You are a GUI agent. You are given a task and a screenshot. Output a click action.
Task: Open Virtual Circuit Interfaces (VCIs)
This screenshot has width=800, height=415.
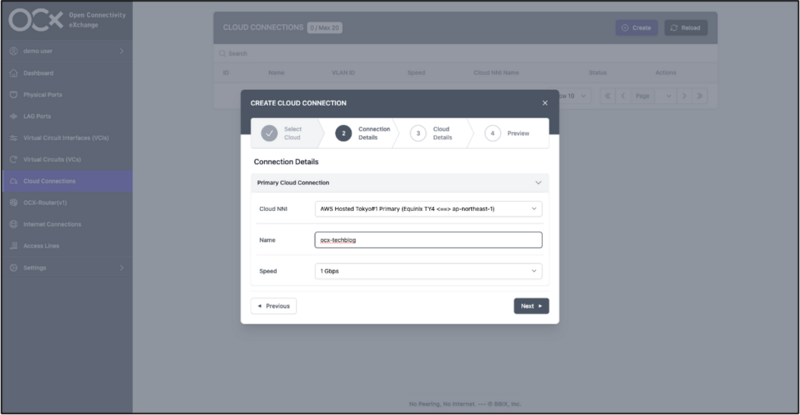click(x=67, y=138)
